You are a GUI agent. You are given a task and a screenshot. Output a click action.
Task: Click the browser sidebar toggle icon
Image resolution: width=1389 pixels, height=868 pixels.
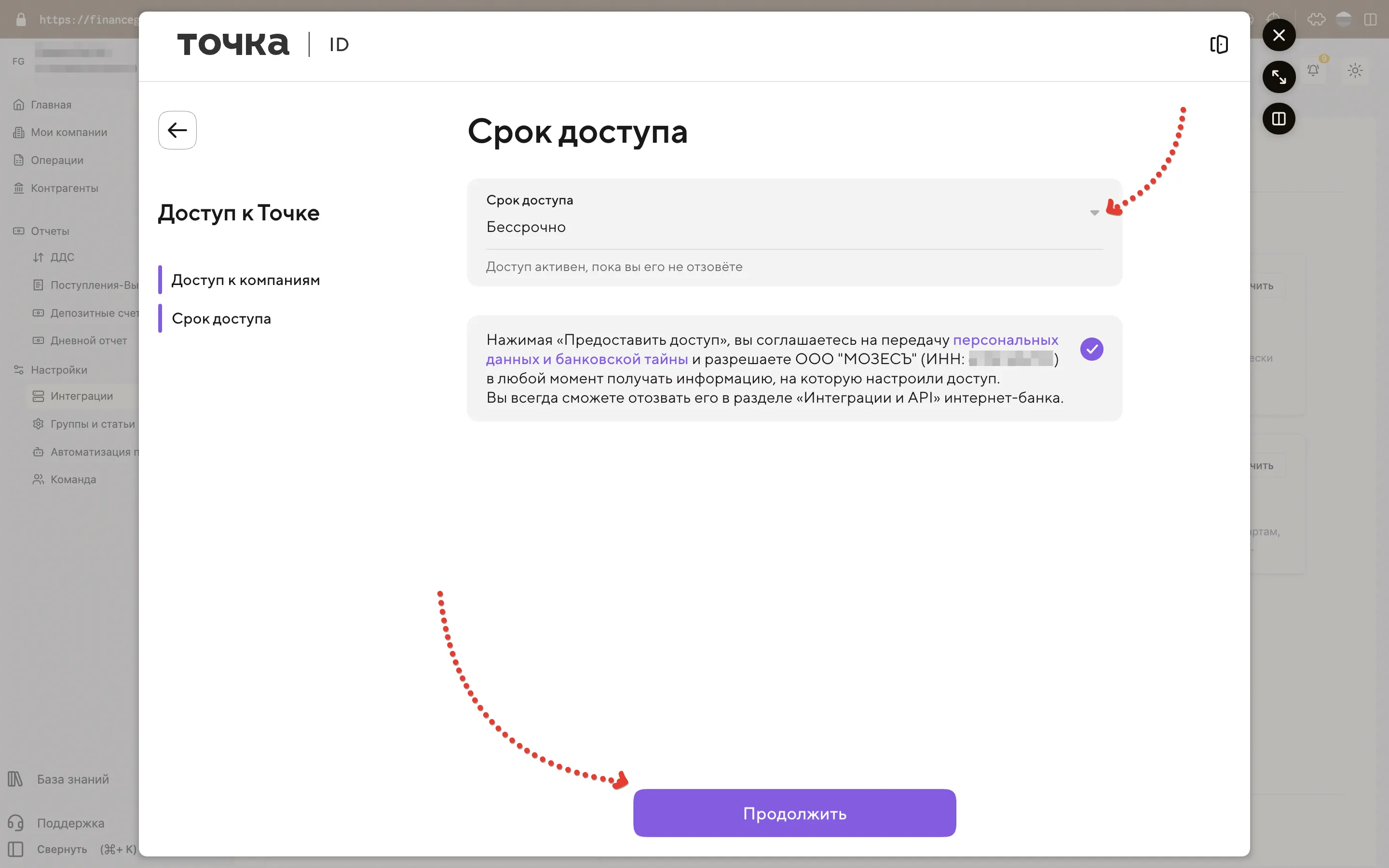[x=1370, y=19]
